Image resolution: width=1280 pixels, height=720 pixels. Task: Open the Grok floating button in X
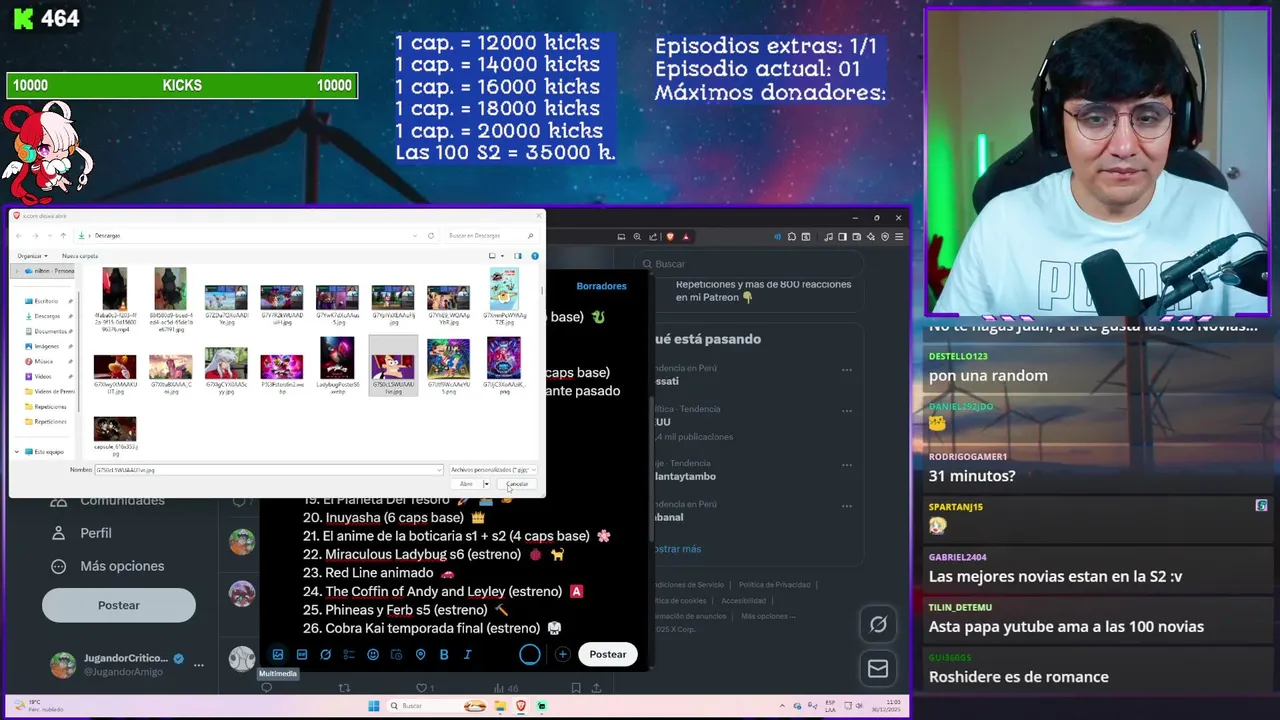point(878,624)
